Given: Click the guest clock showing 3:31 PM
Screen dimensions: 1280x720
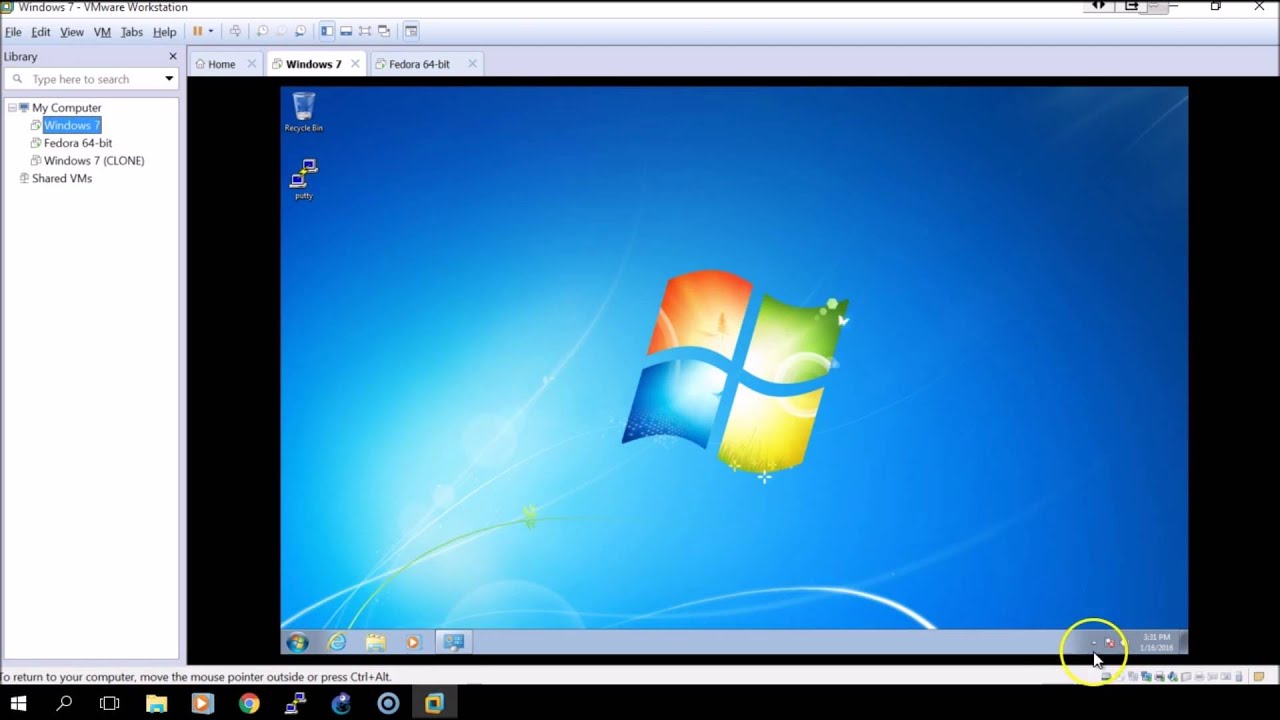Looking at the screenshot, I should click(x=1157, y=642).
